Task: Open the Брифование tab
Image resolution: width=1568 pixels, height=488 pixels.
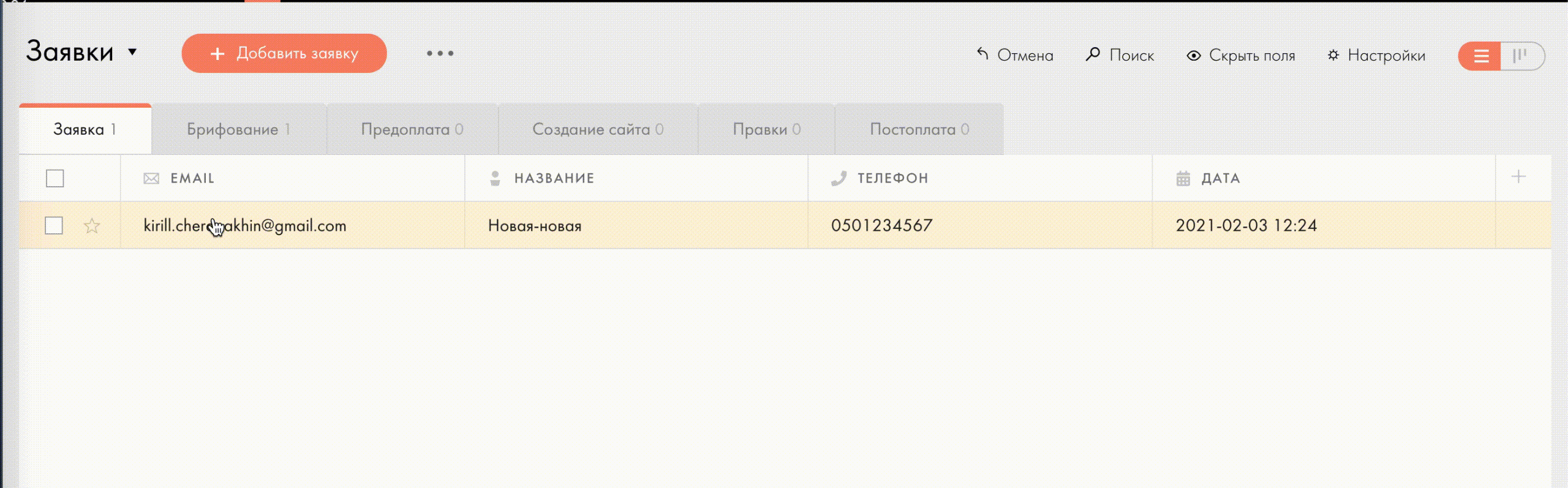Action: (x=238, y=129)
